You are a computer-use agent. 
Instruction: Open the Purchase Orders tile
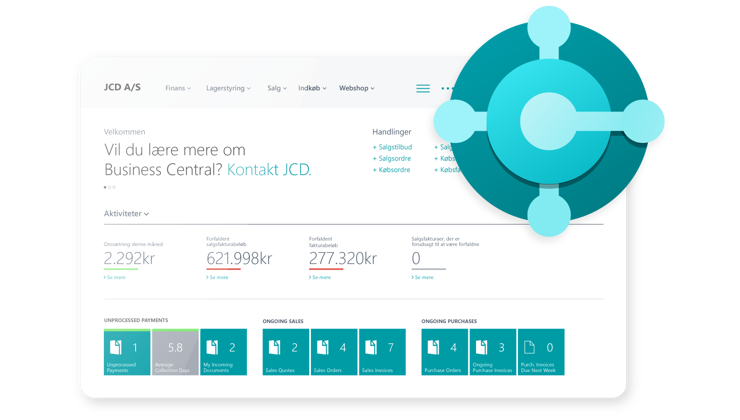tap(444, 352)
